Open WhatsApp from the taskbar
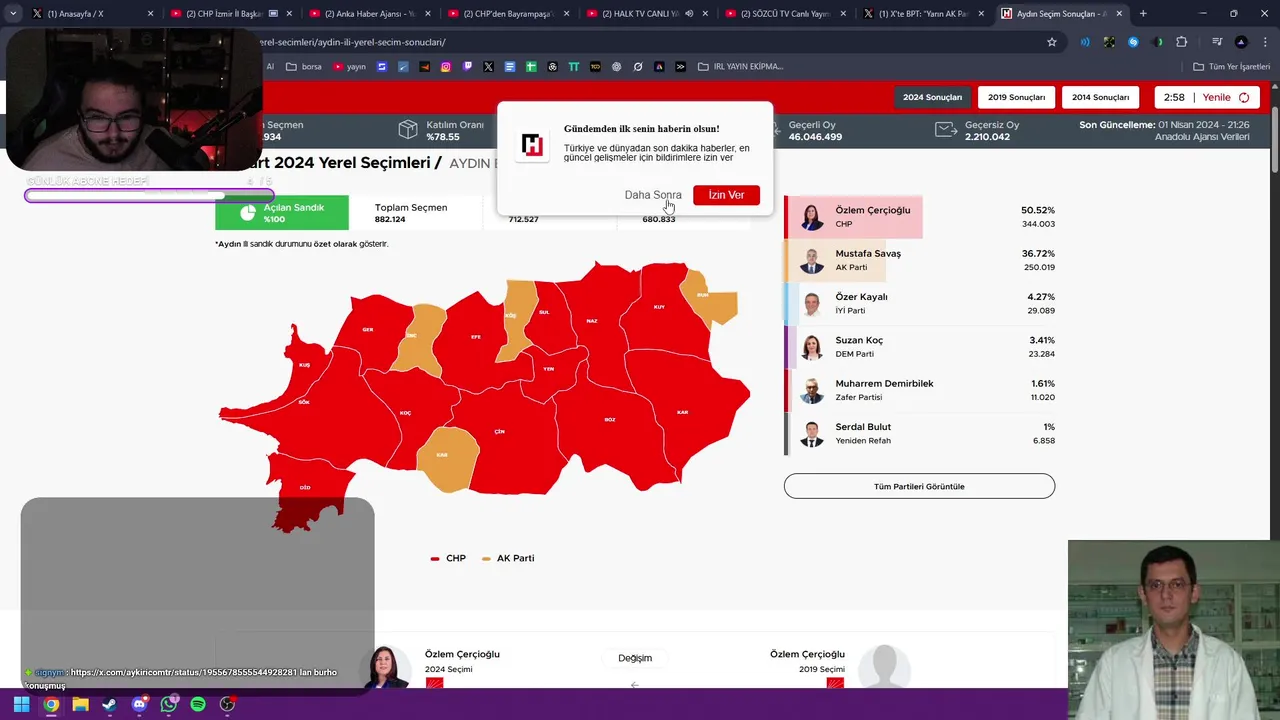1280x720 pixels. [x=168, y=704]
